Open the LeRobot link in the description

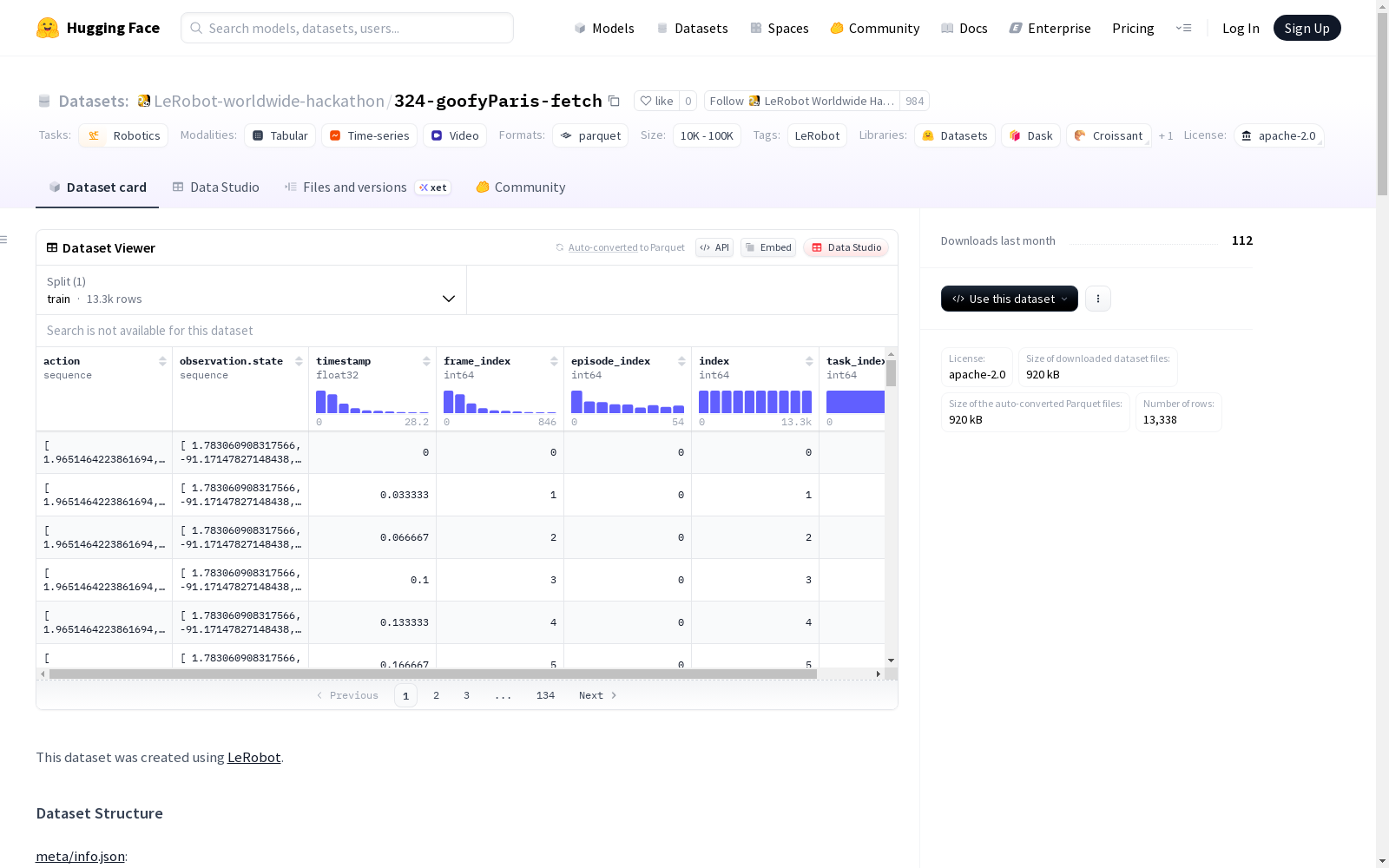click(253, 757)
